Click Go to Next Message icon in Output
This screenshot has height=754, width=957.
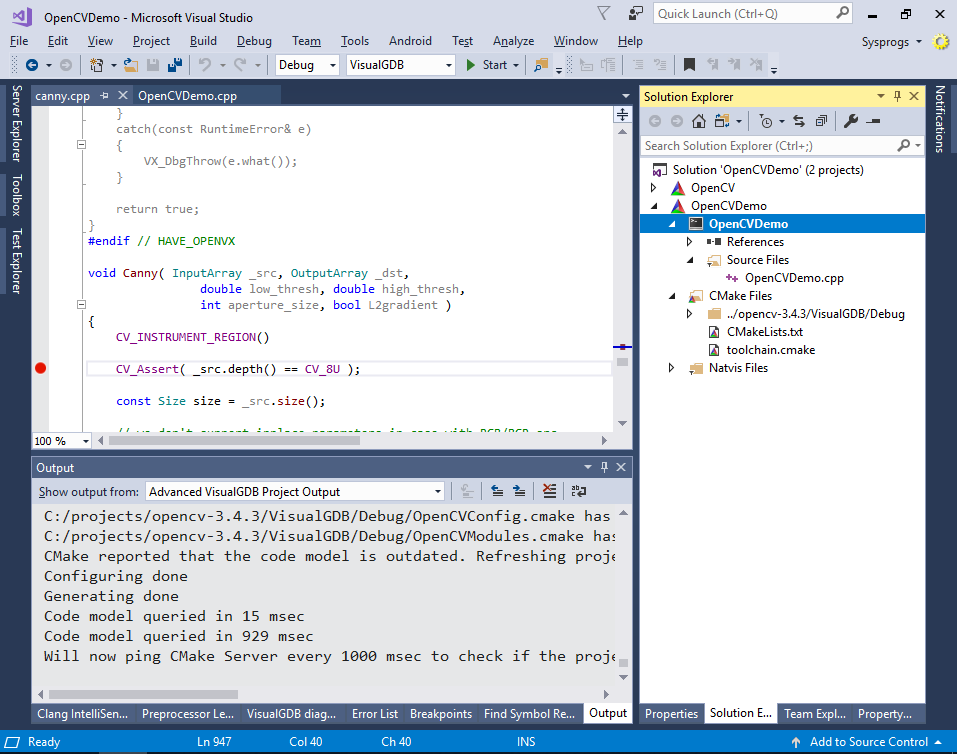(x=519, y=491)
